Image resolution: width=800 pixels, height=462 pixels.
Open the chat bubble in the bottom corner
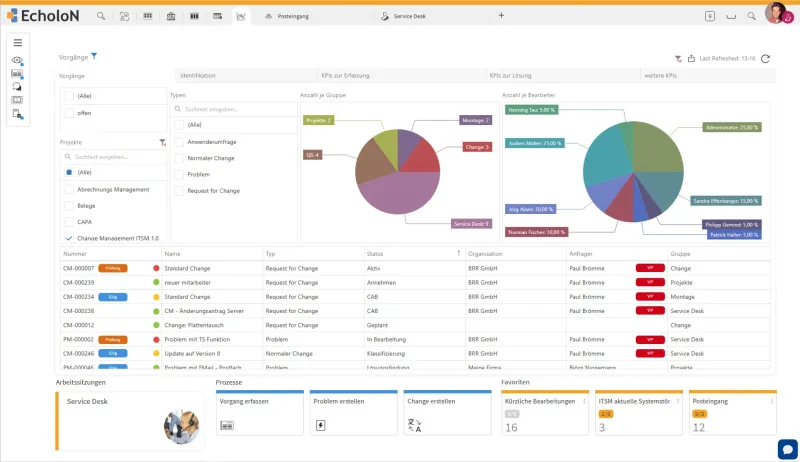[x=785, y=448]
